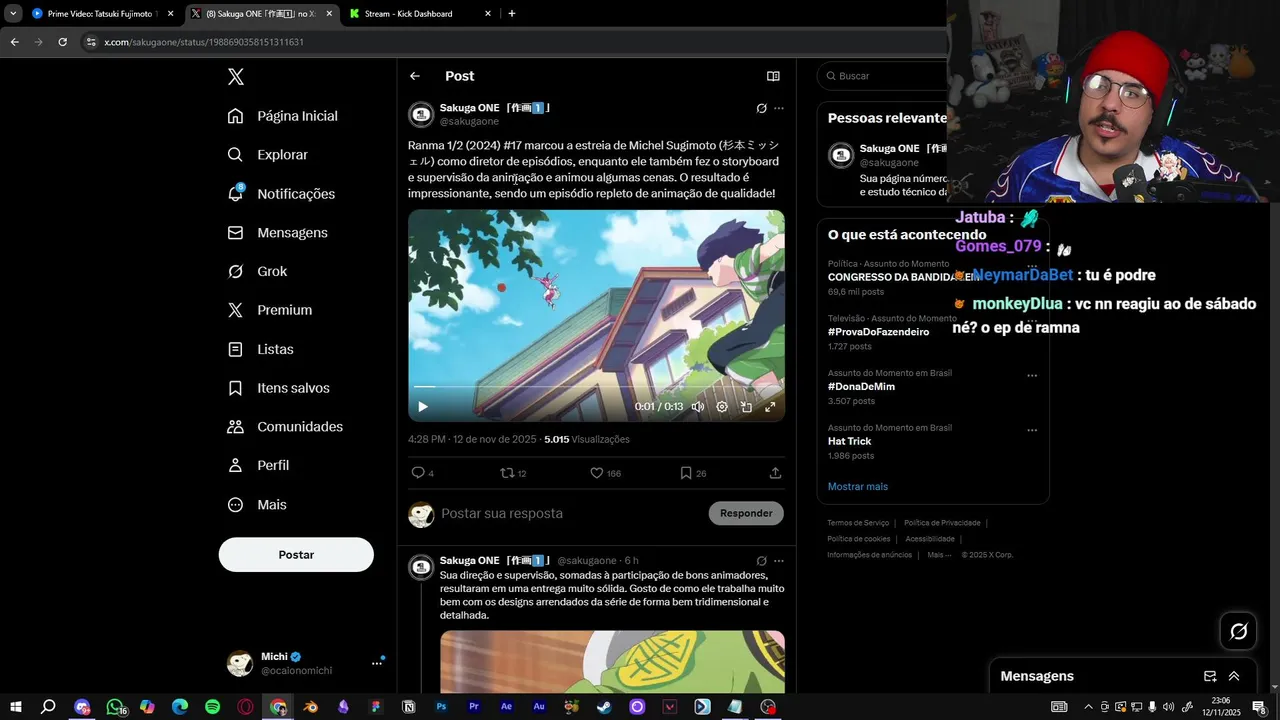The width and height of the screenshot is (1280, 720).
Task: Go back with the post header arrow
Action: tap(415, 76)
